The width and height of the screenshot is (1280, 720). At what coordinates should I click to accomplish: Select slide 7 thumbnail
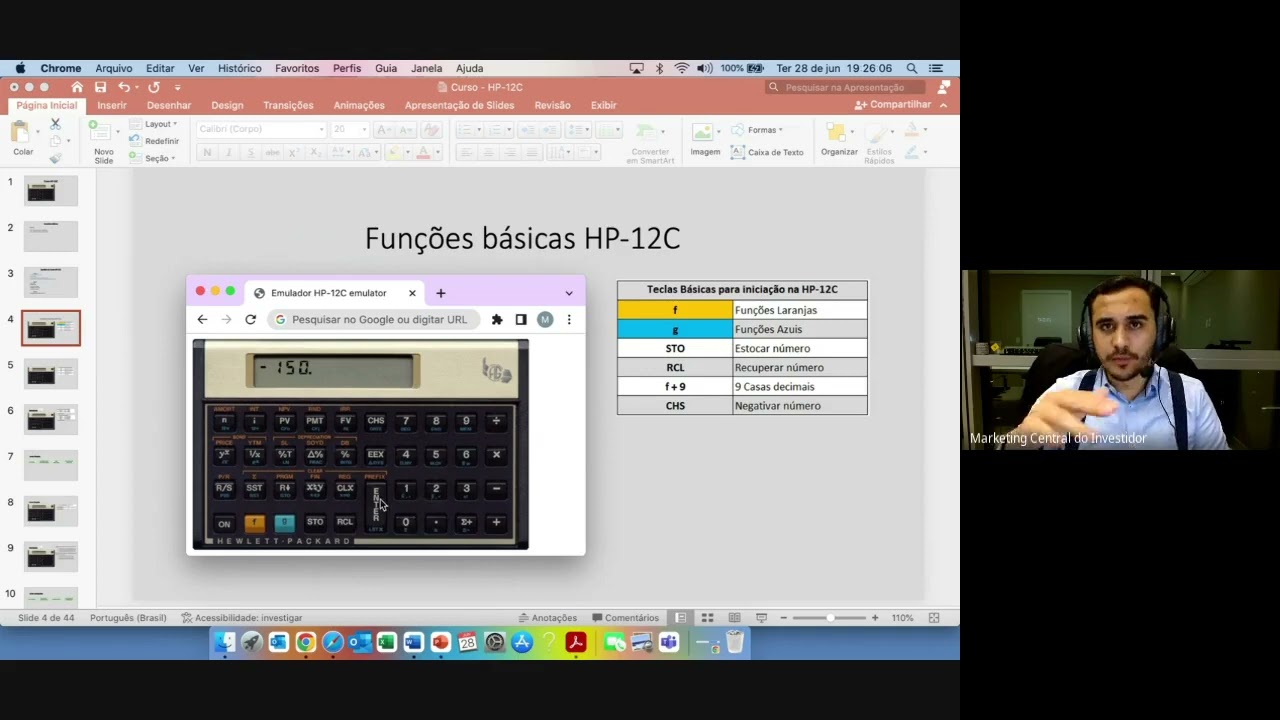tap(51, 465)
